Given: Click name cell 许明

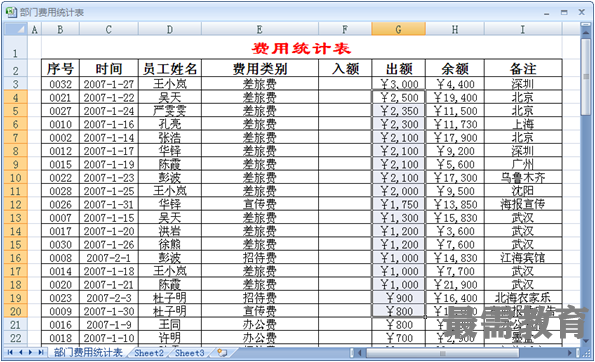Looking at the screenshot, I should 170,338.
